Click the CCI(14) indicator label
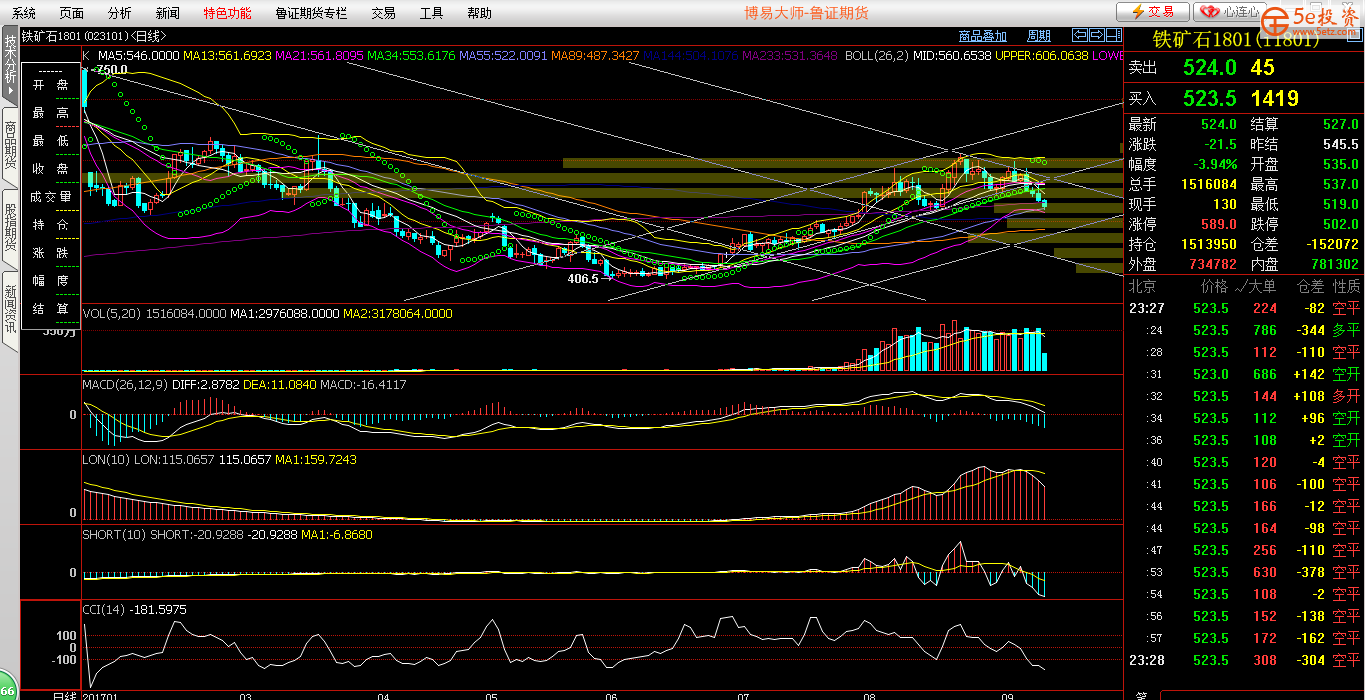The width and height of the screenshot is (1365, 700). (x=104, y=609)
